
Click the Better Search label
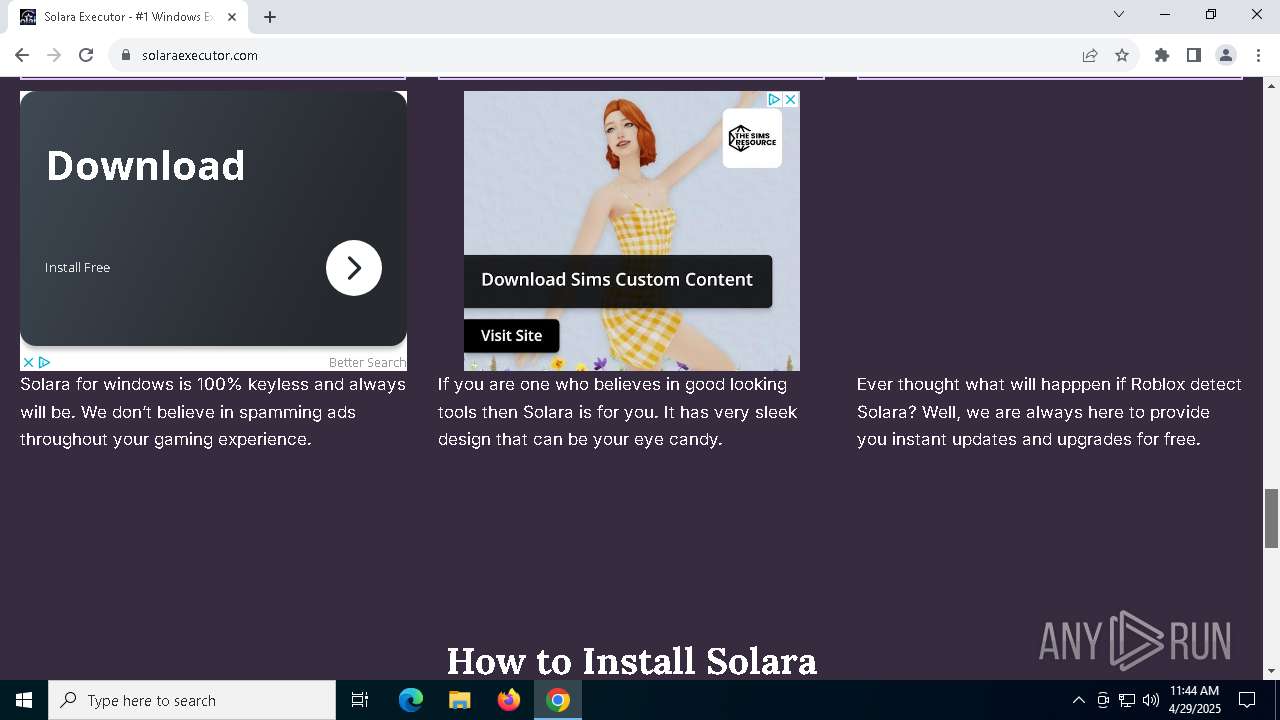pyautogui.click(x=367, y=362)
